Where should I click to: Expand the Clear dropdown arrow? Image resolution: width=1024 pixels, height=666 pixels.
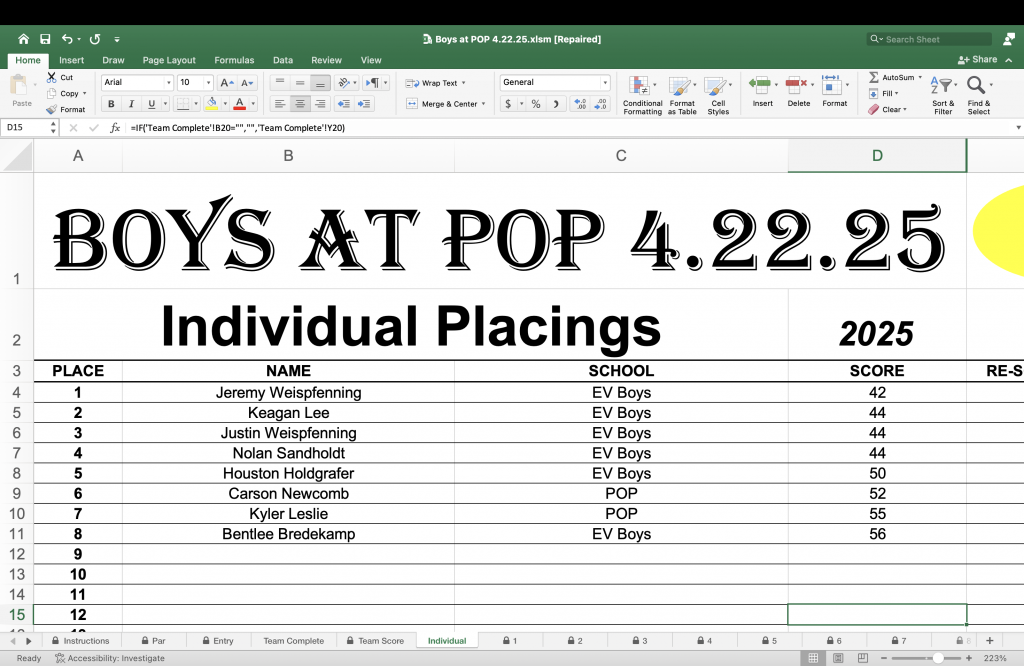[905, 110]
